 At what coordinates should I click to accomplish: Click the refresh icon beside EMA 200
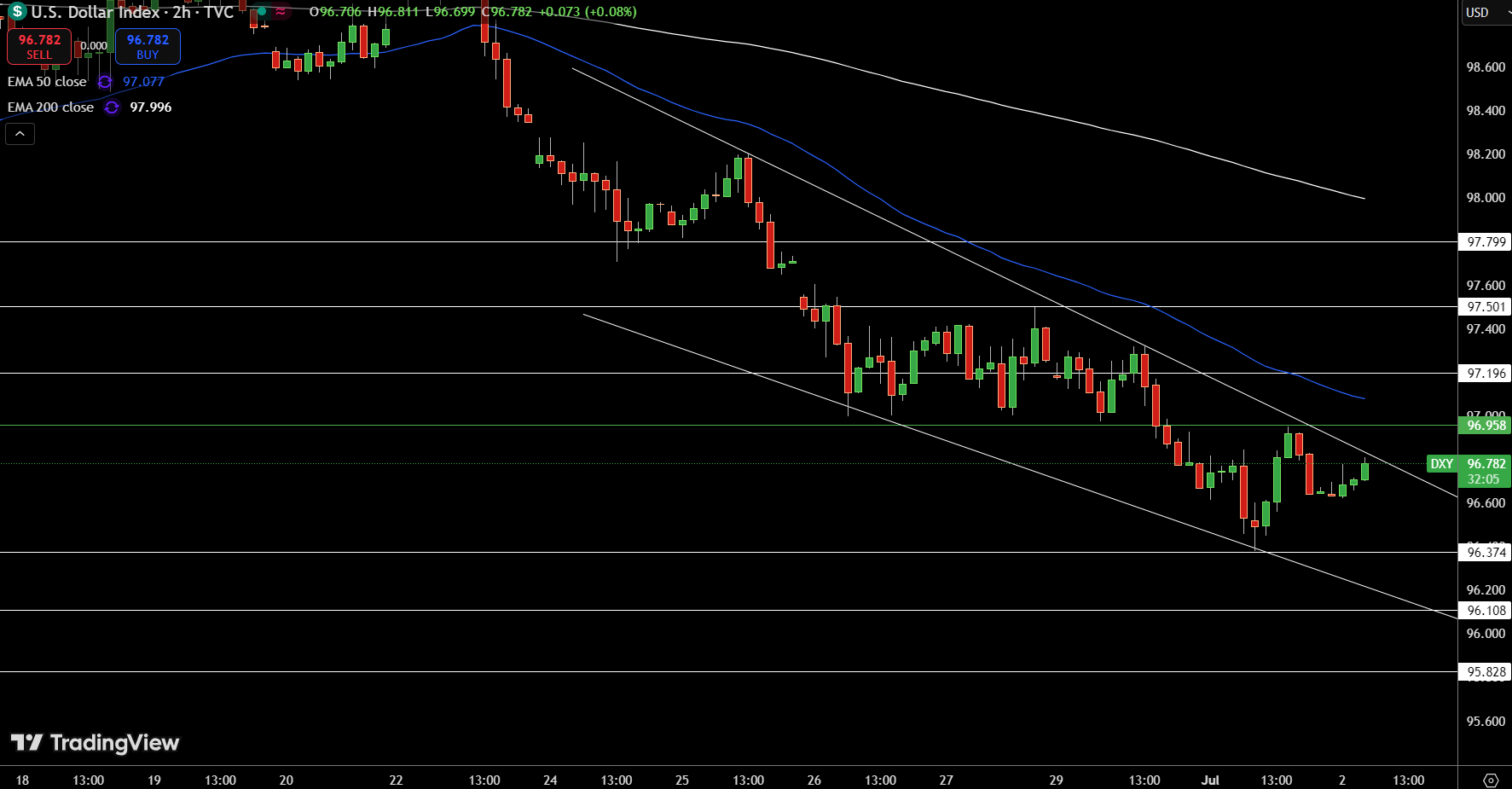tap(112, 107)
